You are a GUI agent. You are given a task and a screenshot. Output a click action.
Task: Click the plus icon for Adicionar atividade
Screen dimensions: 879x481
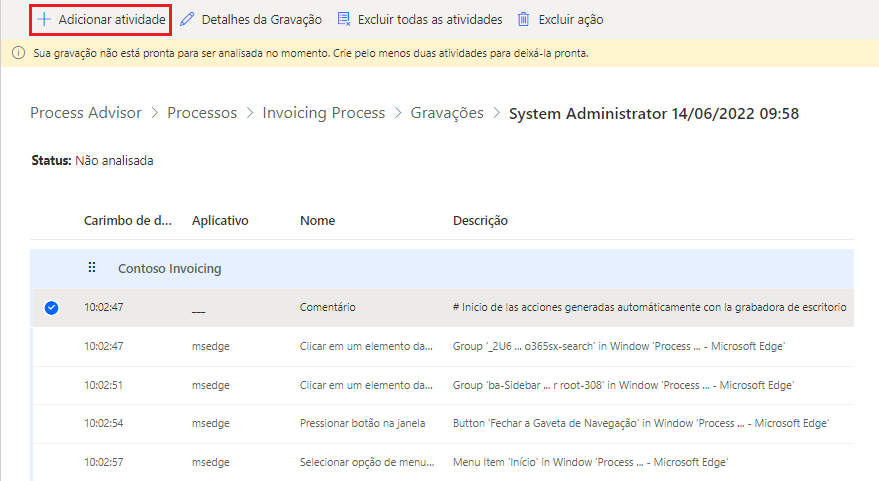coord(44,19)
